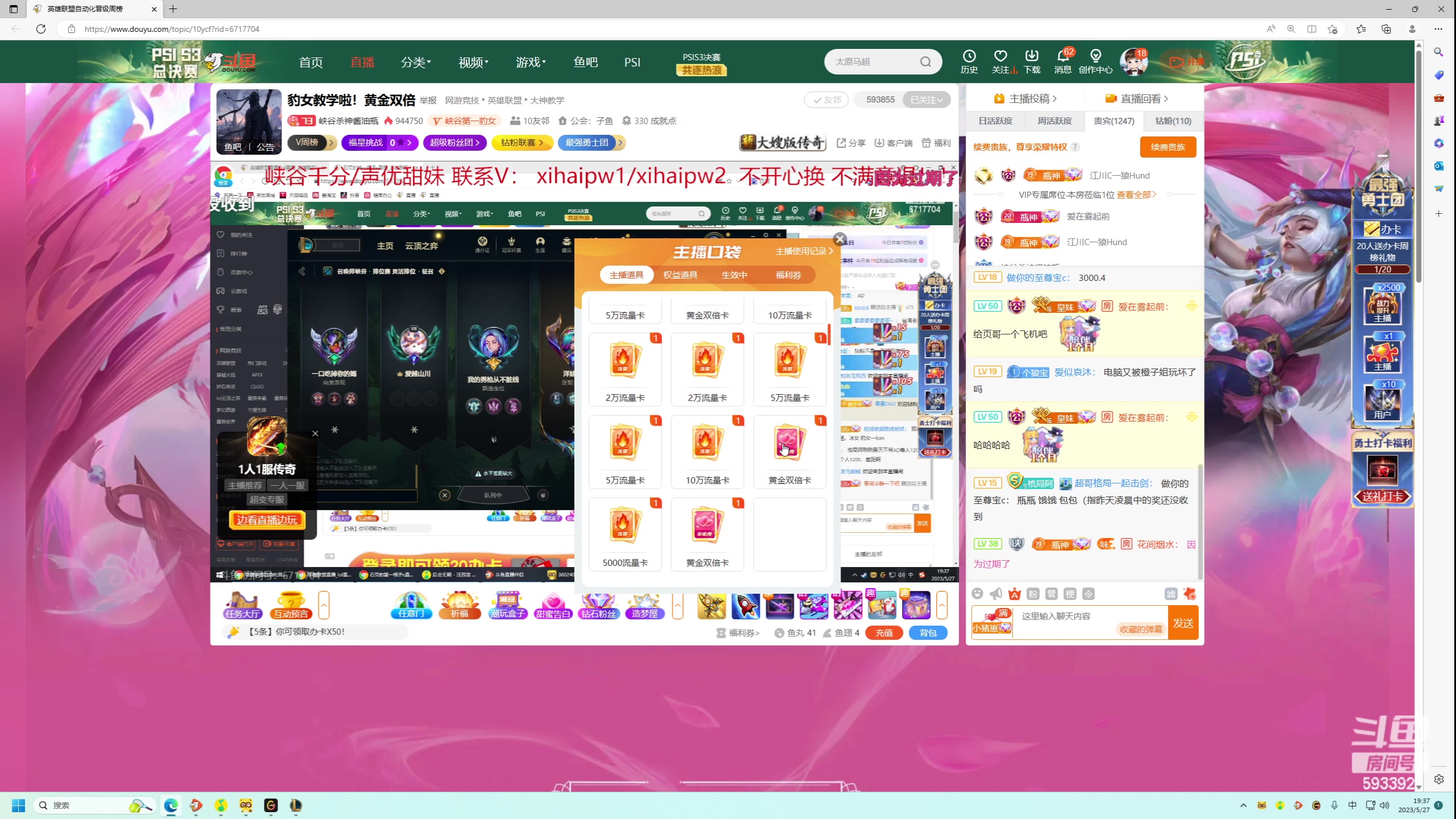The height and width of the screenshot is (819, 1456).
Task: Select the golden rocket gift
Action: [712, 605]
